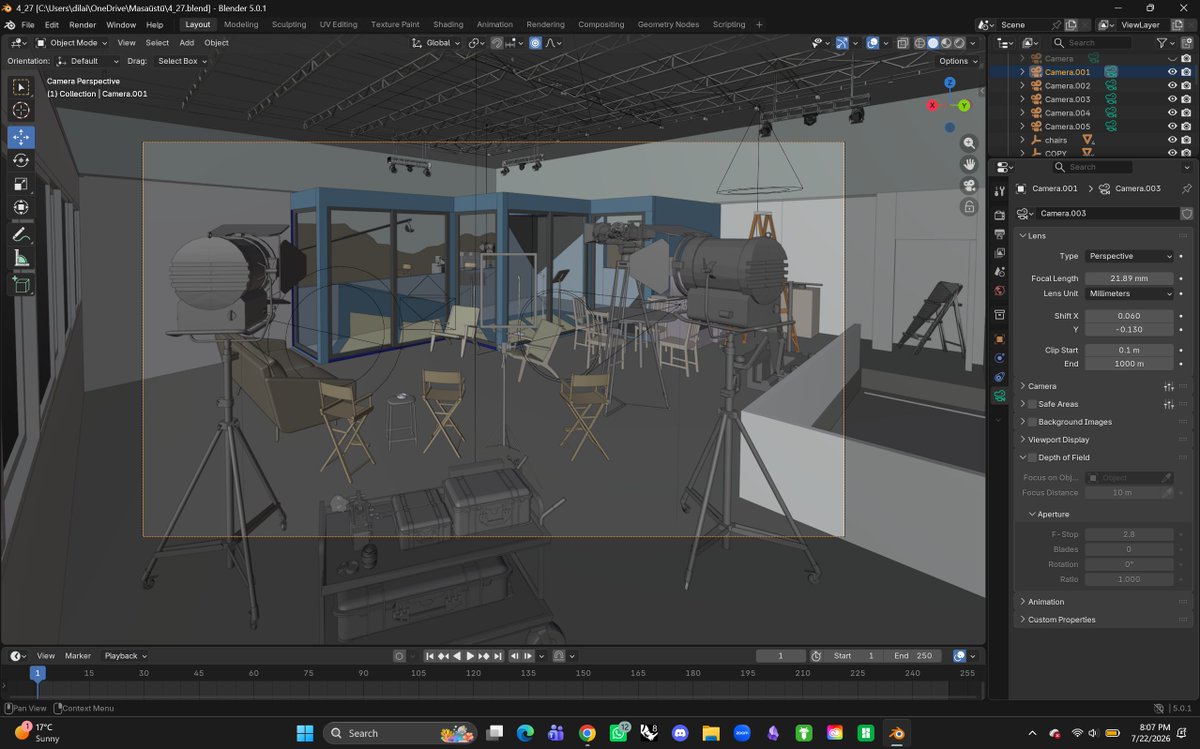1200x749 pixels.
Task: Enable the Depth of Field checkbox
Action: pyautogui.click(x=1032, y=457)
